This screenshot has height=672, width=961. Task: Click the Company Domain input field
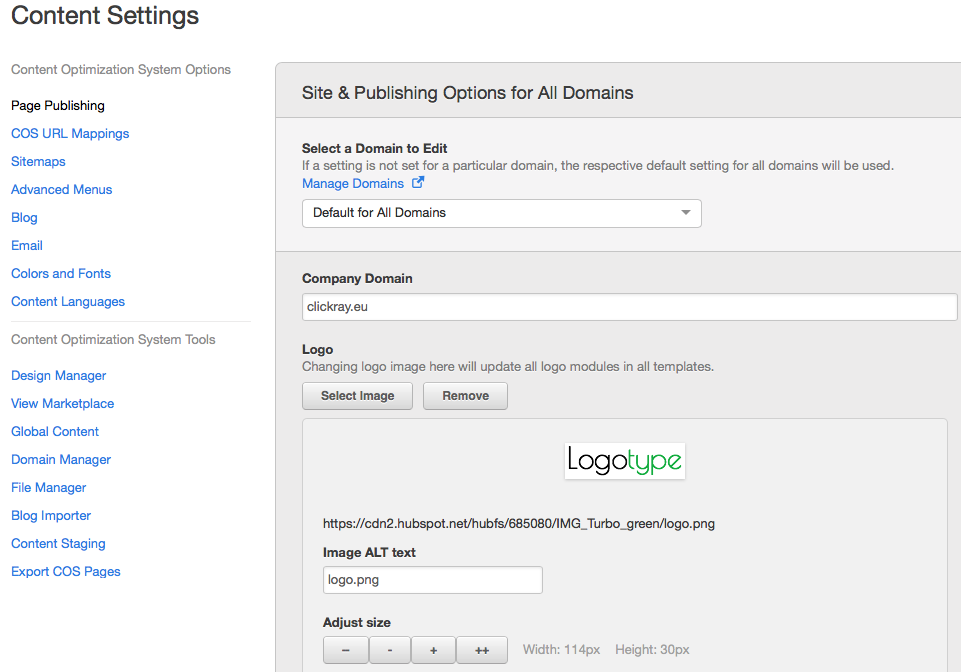[x=629, y=307]
